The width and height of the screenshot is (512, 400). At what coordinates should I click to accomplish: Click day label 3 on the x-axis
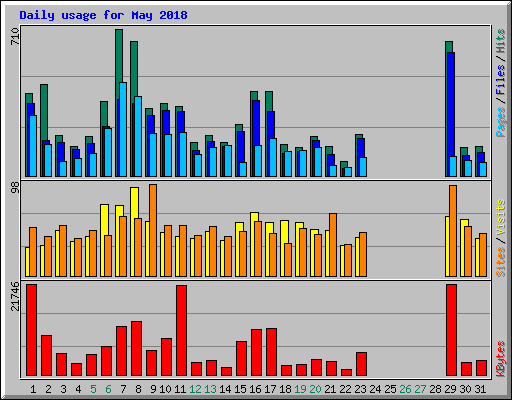63,389
